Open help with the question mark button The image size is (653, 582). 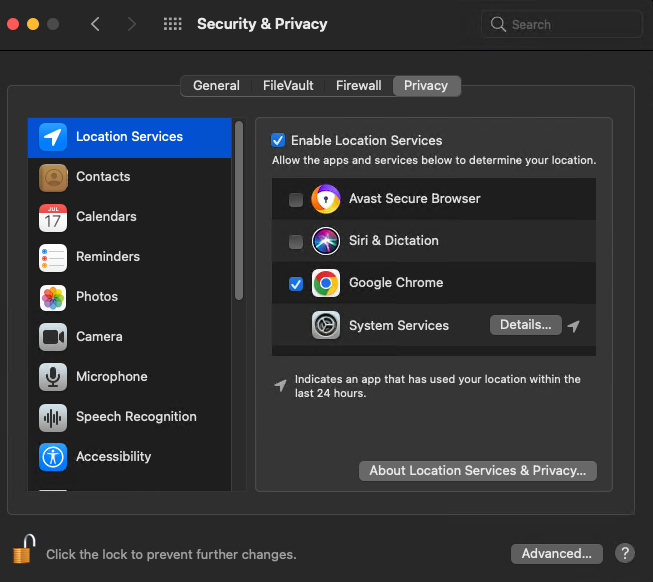pyautogui.click(x=625, y=553)
